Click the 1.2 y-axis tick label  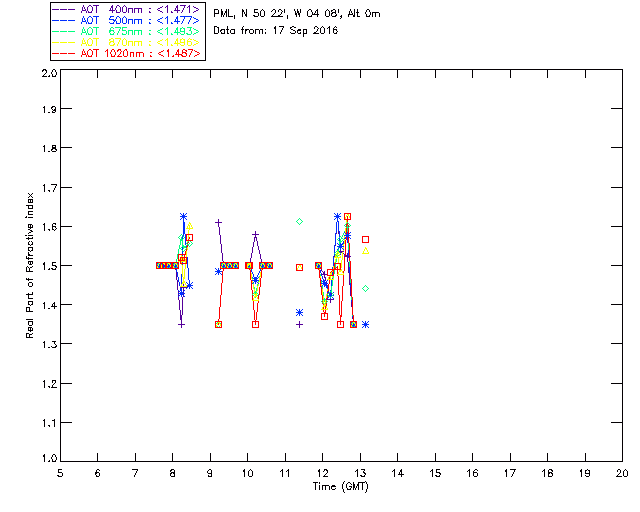49,384
